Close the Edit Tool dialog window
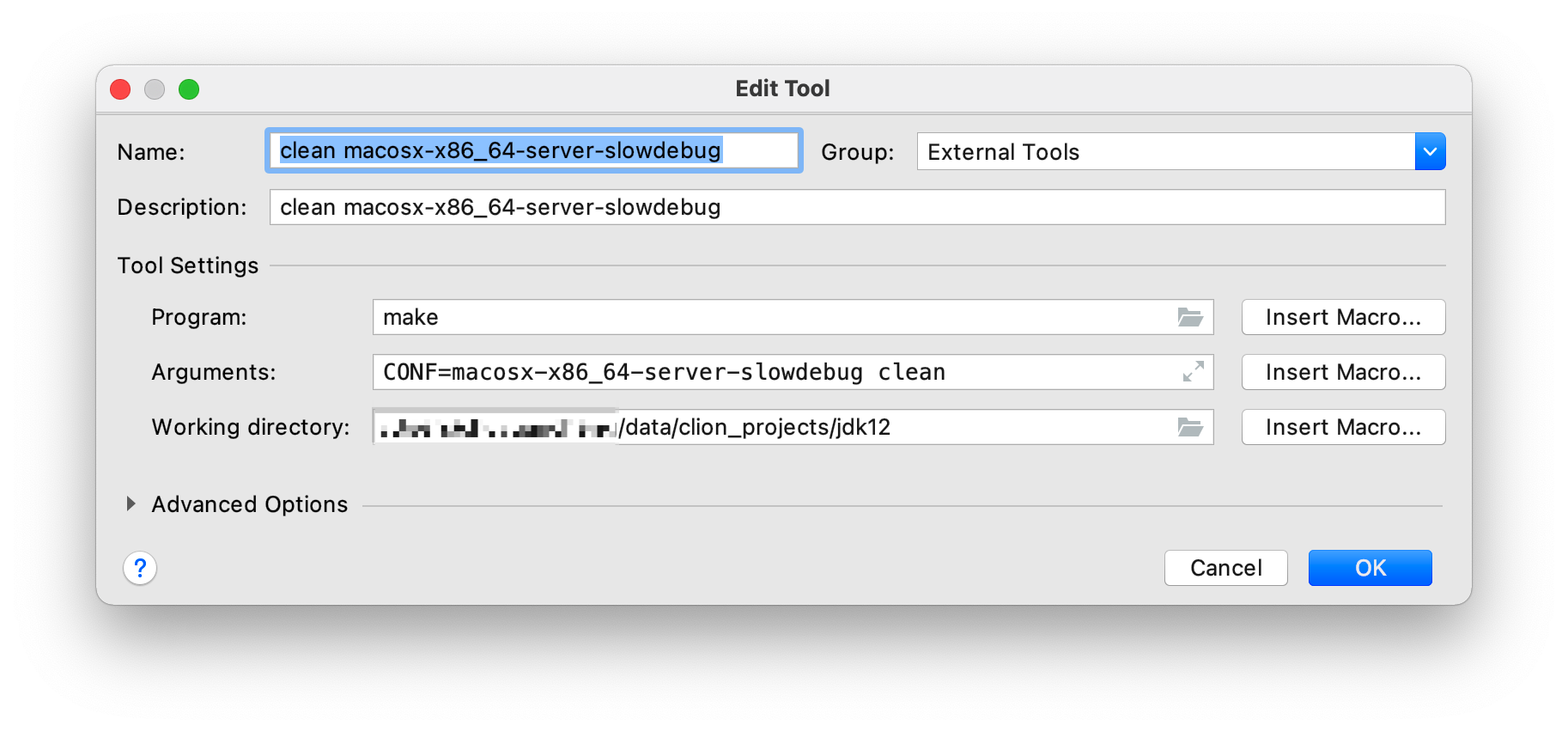The width and height of the screenshot is (1568, 732). coord(120,89)
